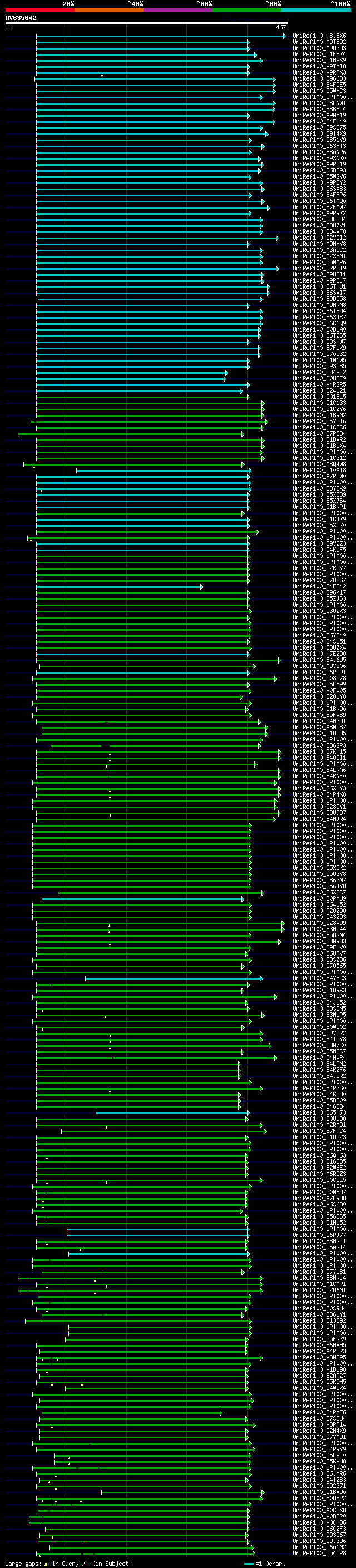356x1568 pixels.
Task: Click the cyan alignment bar of UniRef100_Q0PXU9
Action: [143, 899]
